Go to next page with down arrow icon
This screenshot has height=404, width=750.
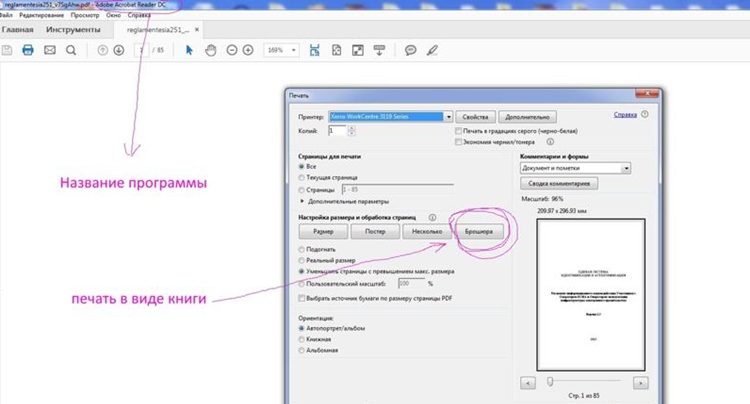[x=118, y=50]
